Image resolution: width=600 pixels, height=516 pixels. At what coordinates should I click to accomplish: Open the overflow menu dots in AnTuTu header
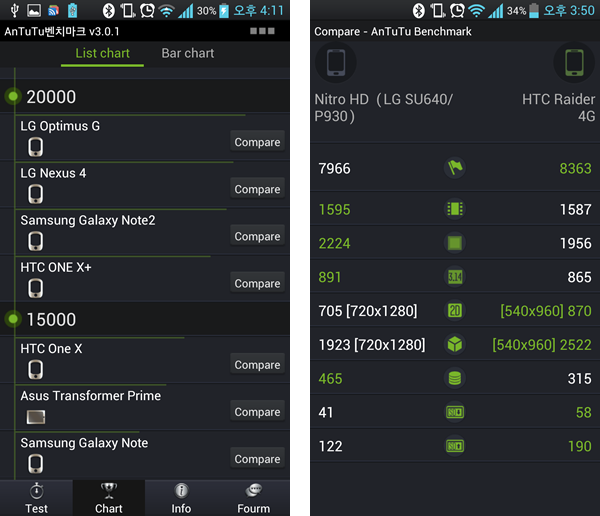click(x=262, y=31)
